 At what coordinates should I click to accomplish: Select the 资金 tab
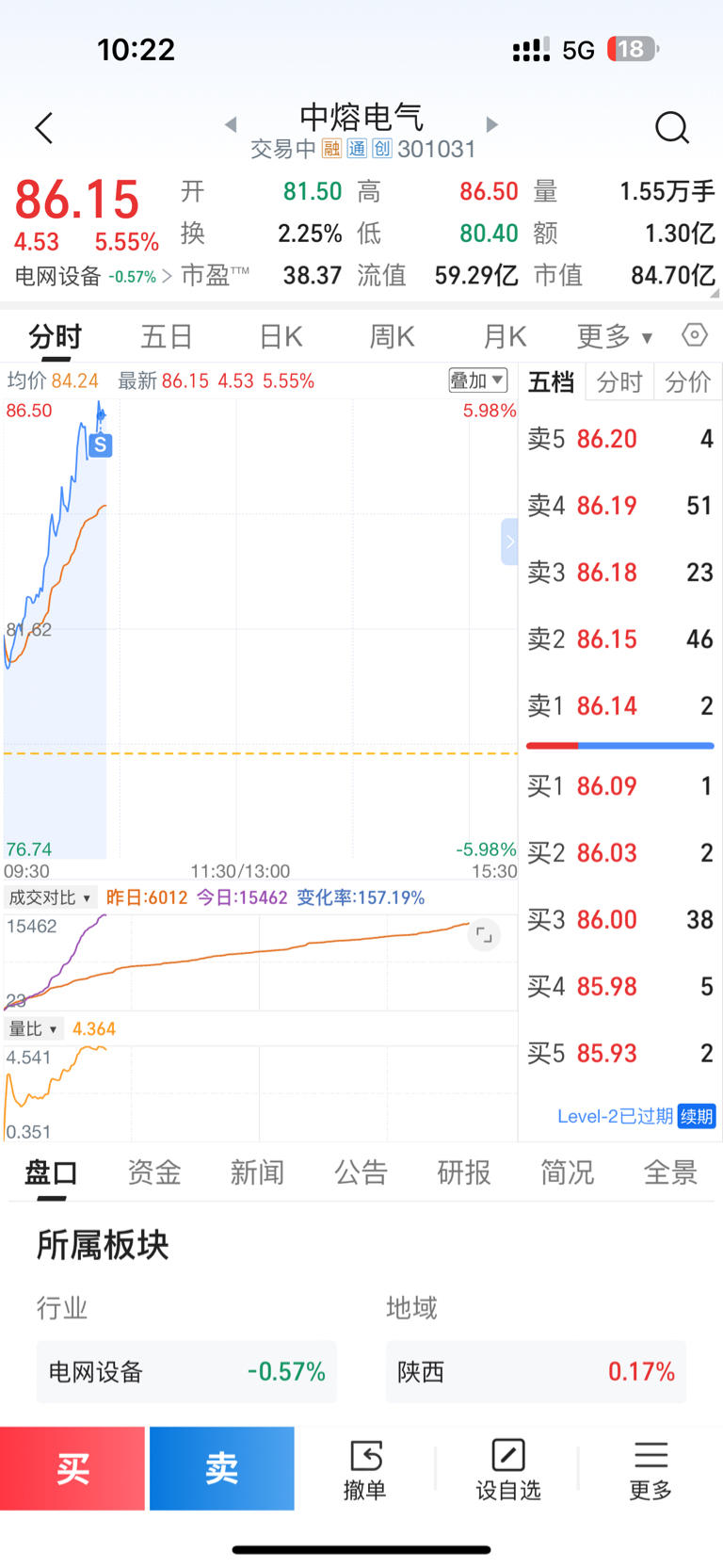point(154,1172)
